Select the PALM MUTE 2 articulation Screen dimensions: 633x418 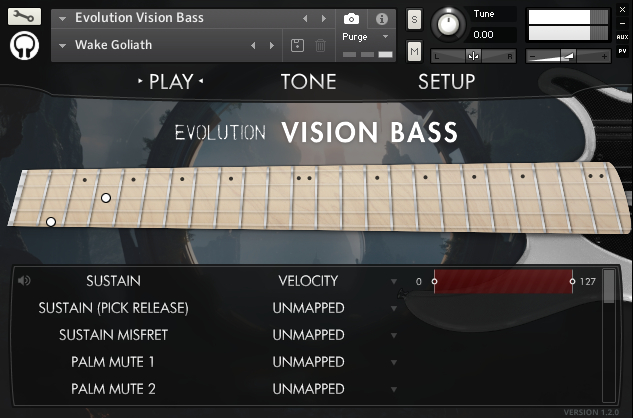tap(113, 389)
